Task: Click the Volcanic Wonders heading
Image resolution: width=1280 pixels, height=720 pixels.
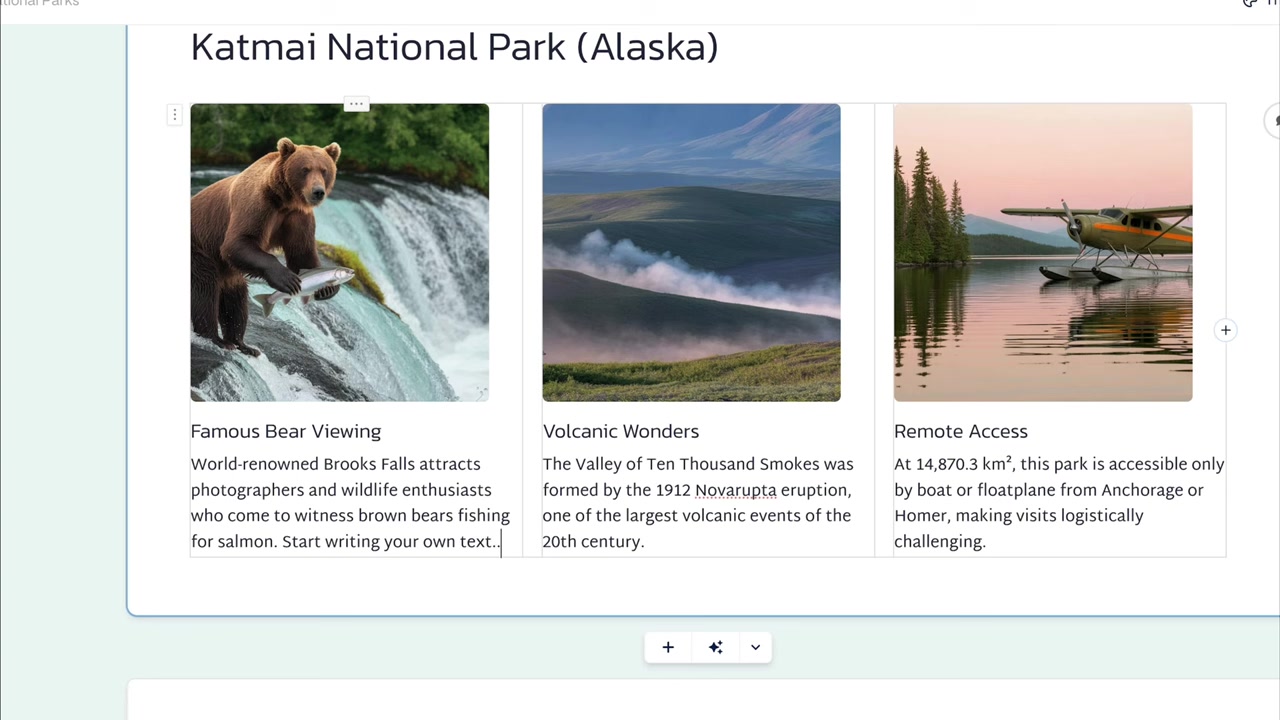Action: point(621,431)
